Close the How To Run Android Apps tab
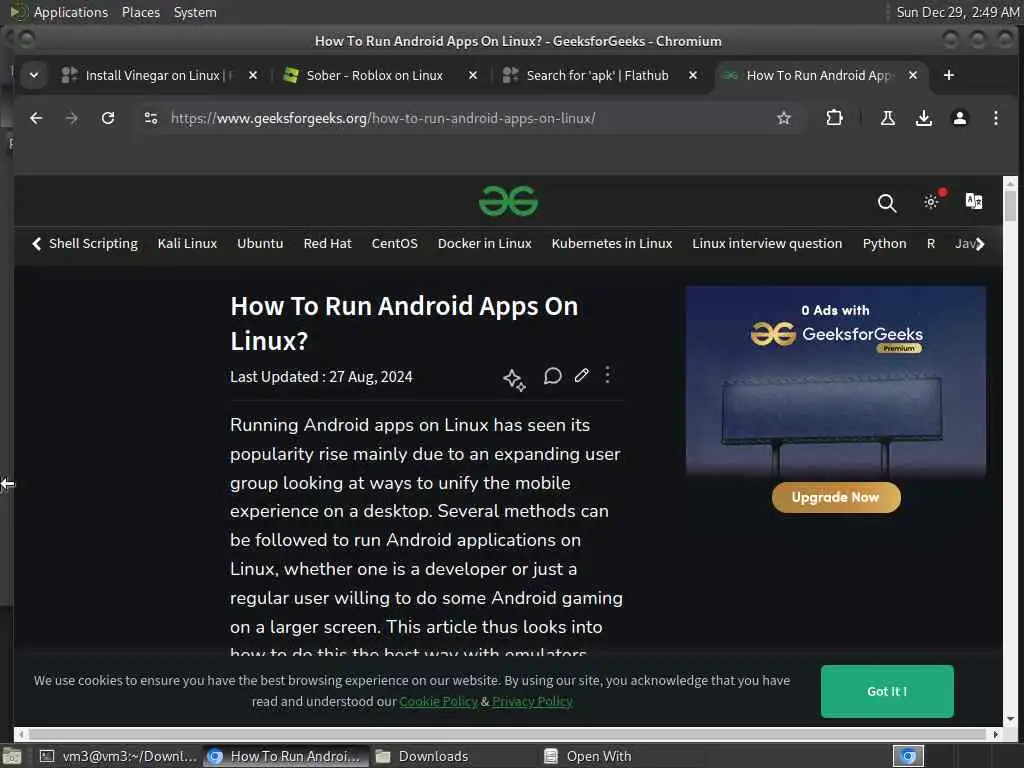The height and width of the screenshot is (768, 1024). [913, 75]
